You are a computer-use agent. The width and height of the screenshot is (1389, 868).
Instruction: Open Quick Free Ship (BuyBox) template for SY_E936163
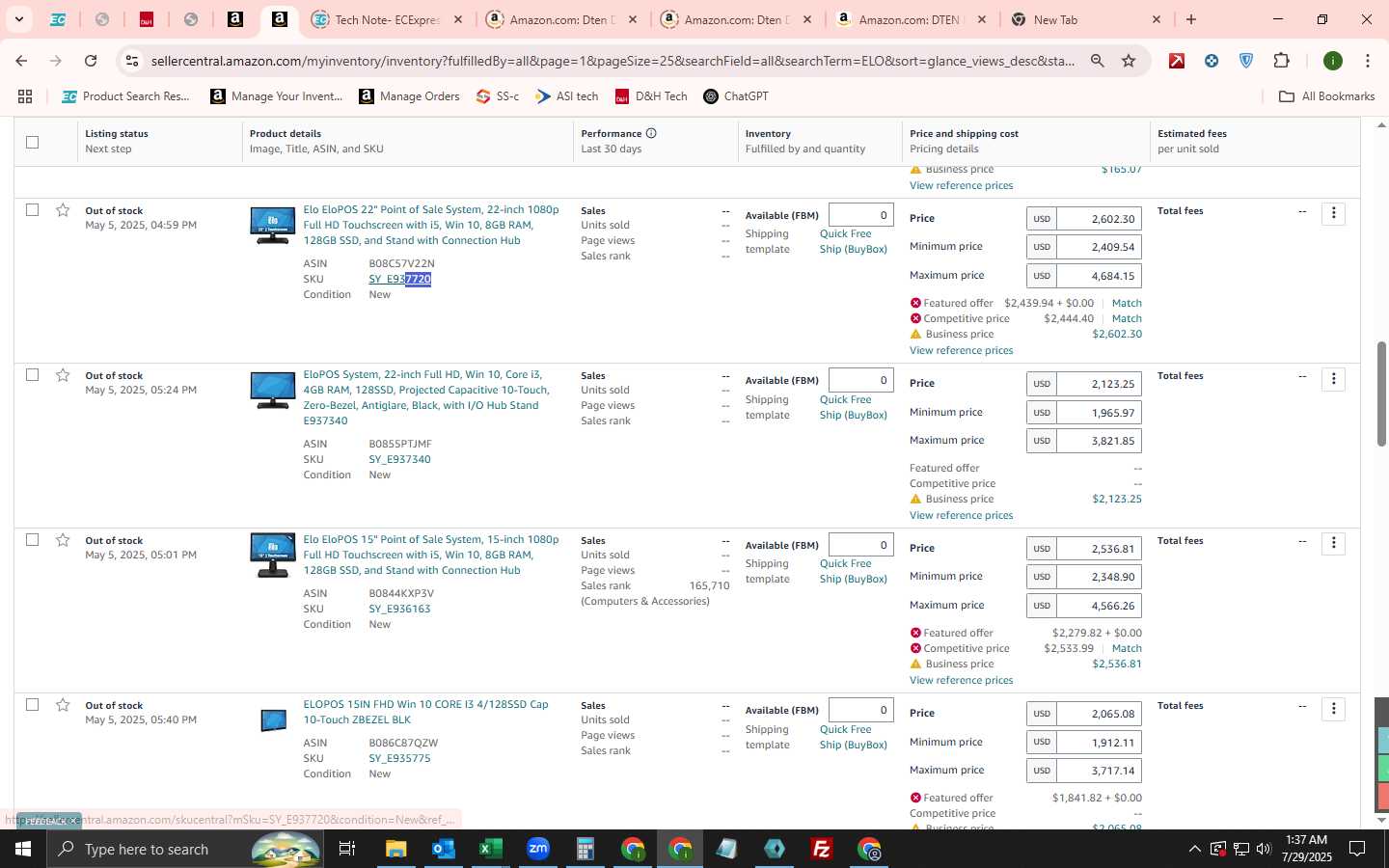click(x=853, y=571)
